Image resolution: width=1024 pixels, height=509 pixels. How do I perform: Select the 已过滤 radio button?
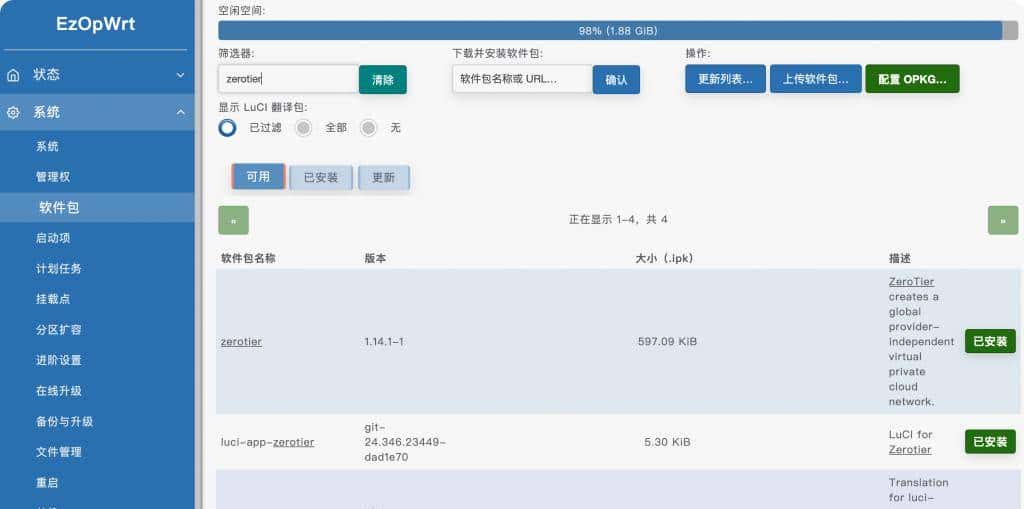click(227, 127)
